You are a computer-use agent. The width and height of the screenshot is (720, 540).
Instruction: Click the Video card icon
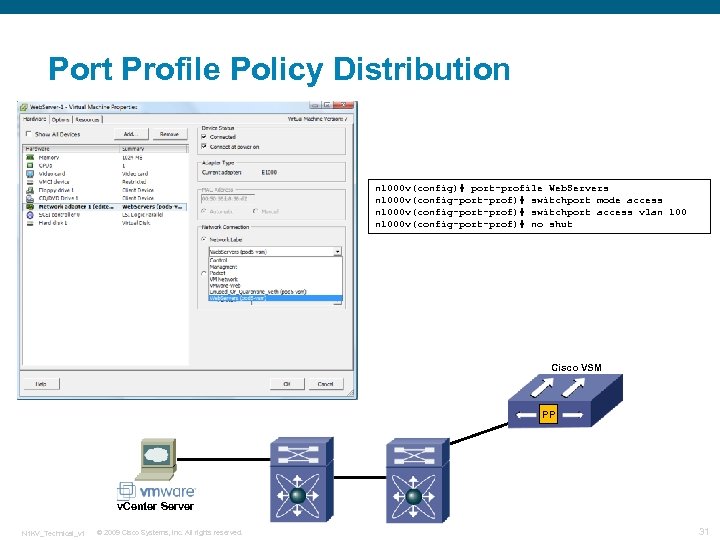(30, 174)
